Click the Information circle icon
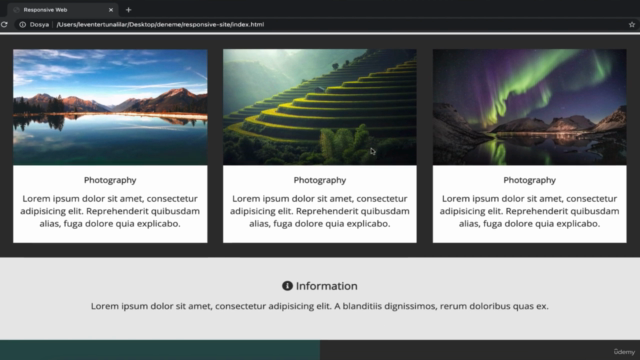The width and height of the screenshot is (640, 360). (287, 286)
